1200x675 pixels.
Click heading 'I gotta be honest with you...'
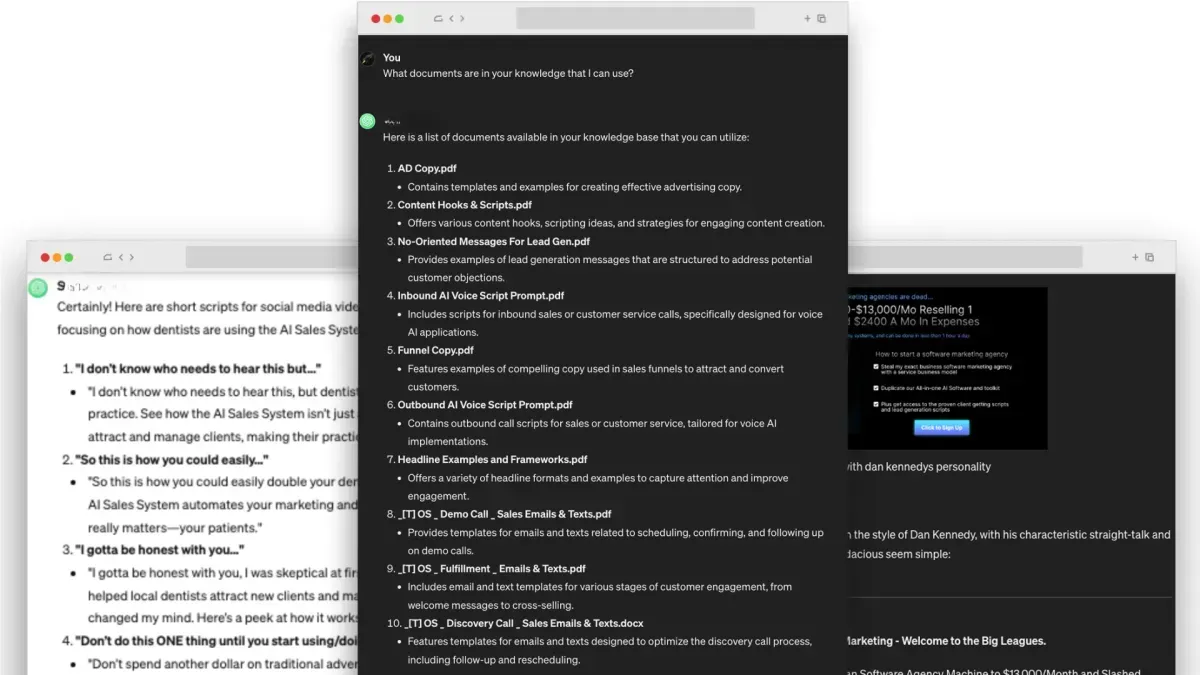point(160,550)
